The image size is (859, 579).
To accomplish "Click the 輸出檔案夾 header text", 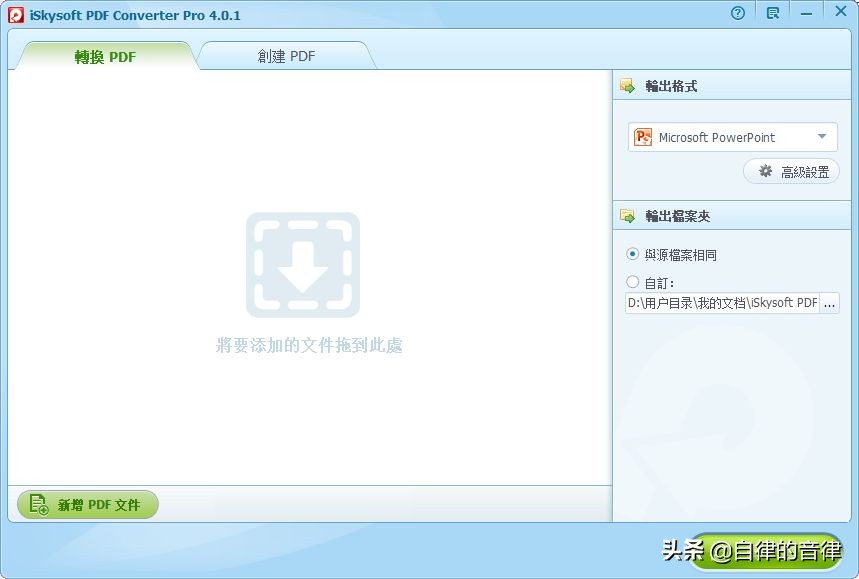I will pyautogui.click(x=678, y=216).
